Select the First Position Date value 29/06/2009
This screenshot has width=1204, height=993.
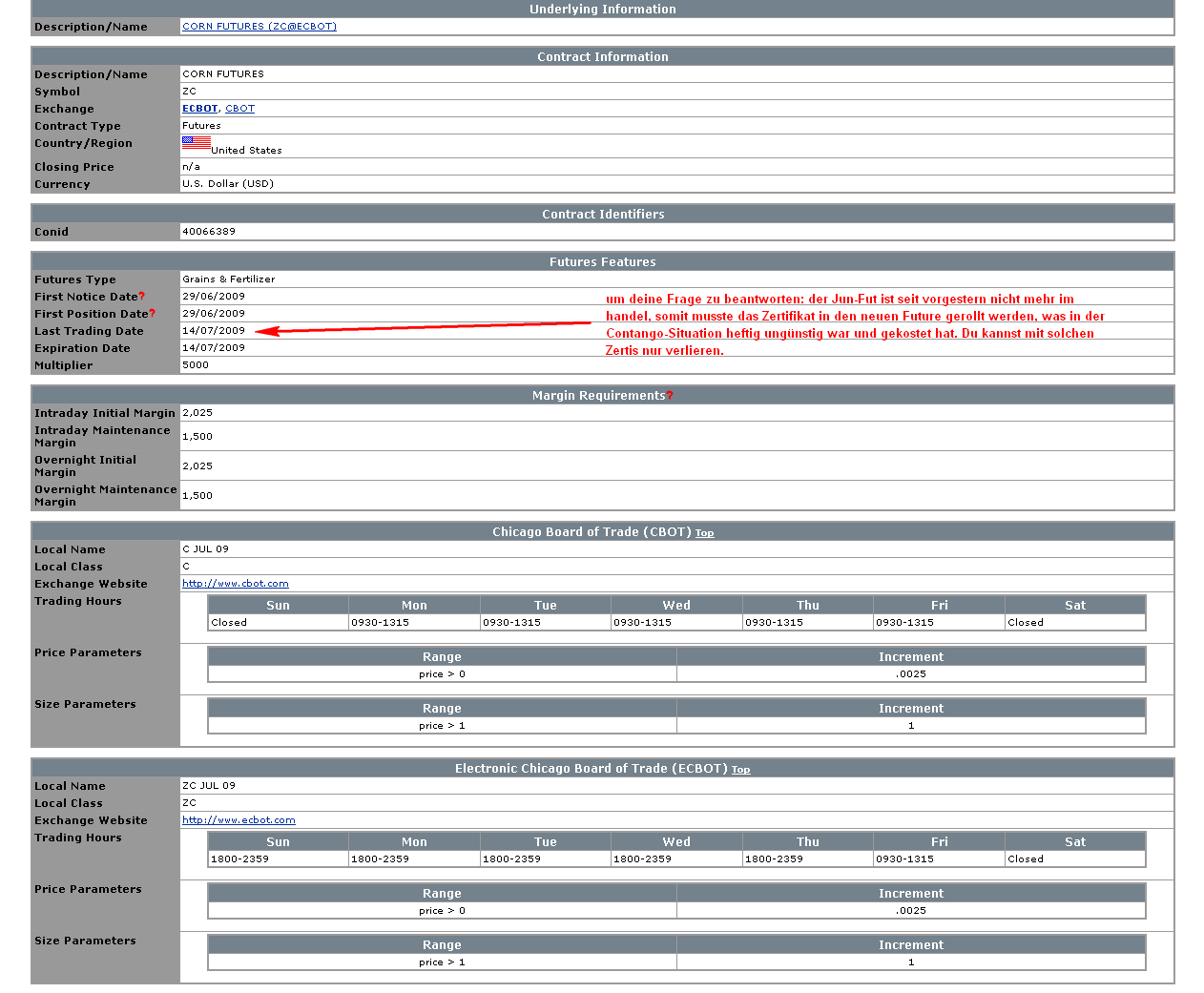[214, 314]
